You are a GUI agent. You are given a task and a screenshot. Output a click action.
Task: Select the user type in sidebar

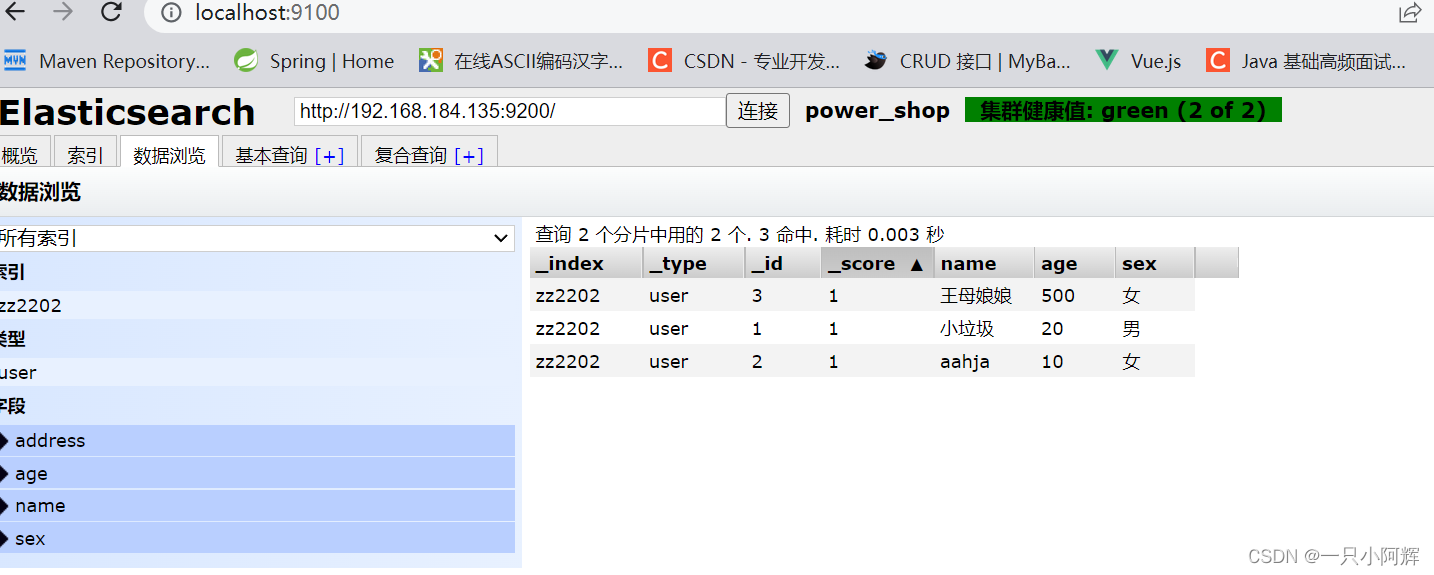click(x=257, y=373)
